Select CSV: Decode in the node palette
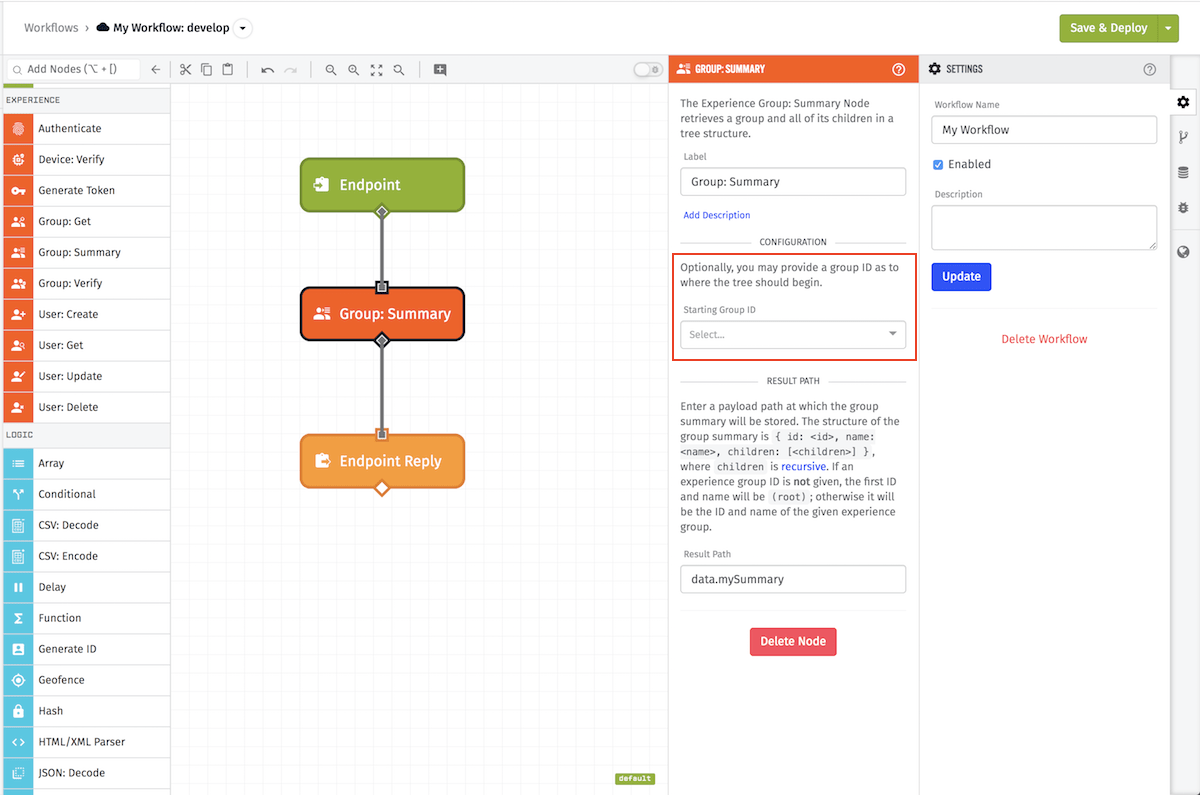Screen dimensions: 1200x795 (86, 525)
